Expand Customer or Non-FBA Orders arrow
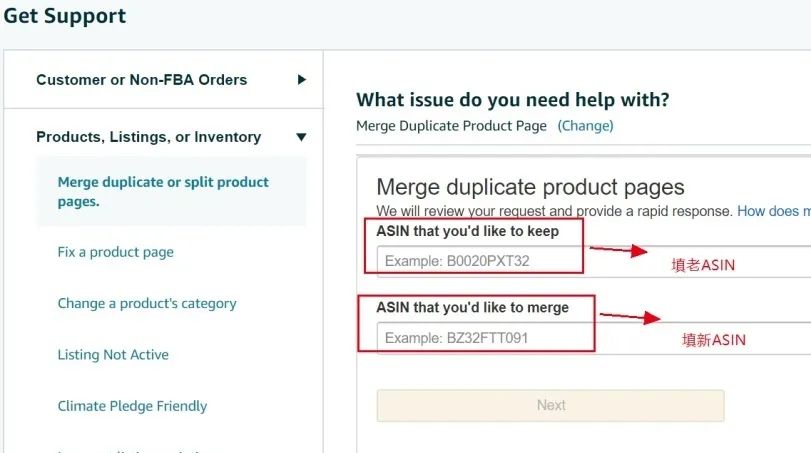The image size is (811, 453). tap(302, 80)
